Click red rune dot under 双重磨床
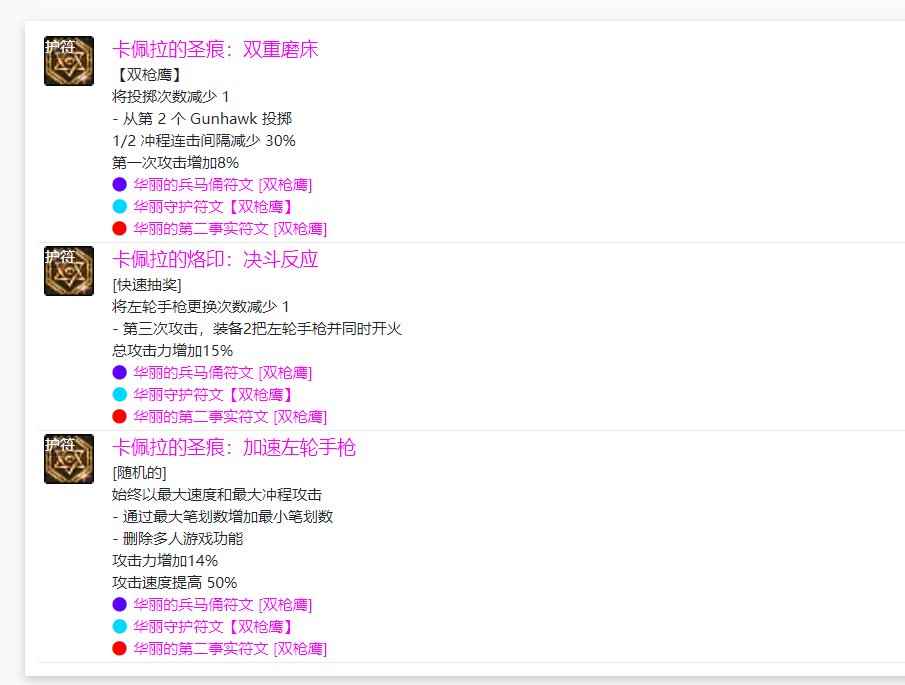This screenshot has height=685, width=905. [x=119, y=229]
